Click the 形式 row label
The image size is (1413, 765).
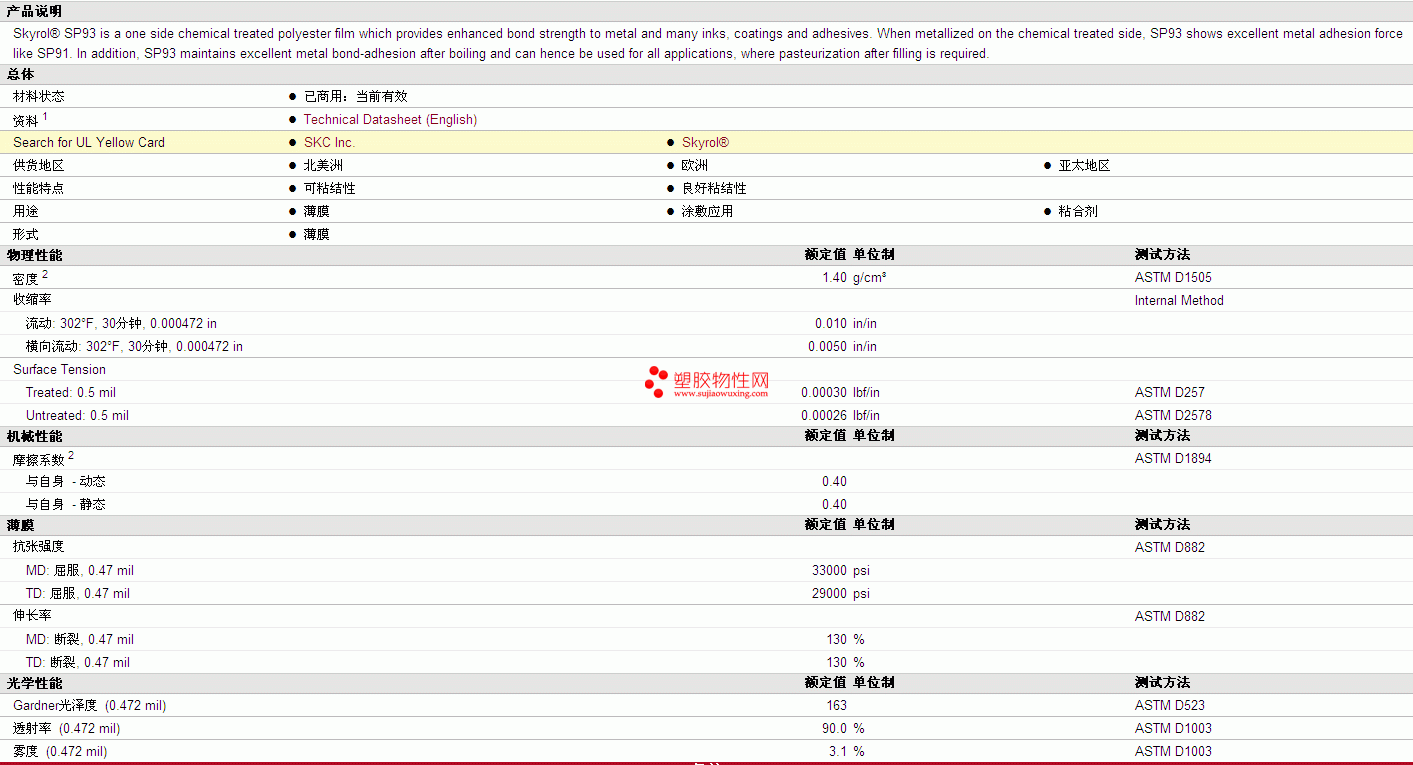(26, 234)
